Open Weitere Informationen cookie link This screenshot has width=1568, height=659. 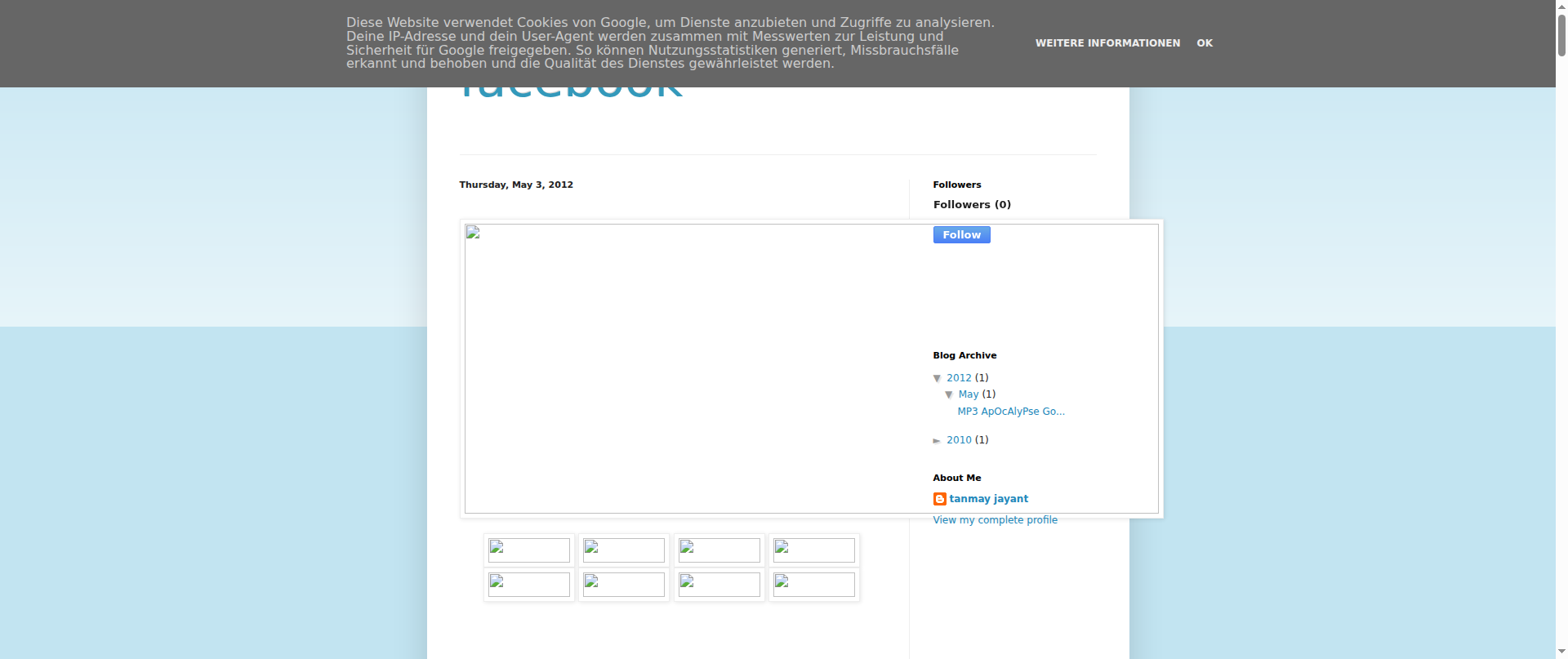tap(1107, 43)
